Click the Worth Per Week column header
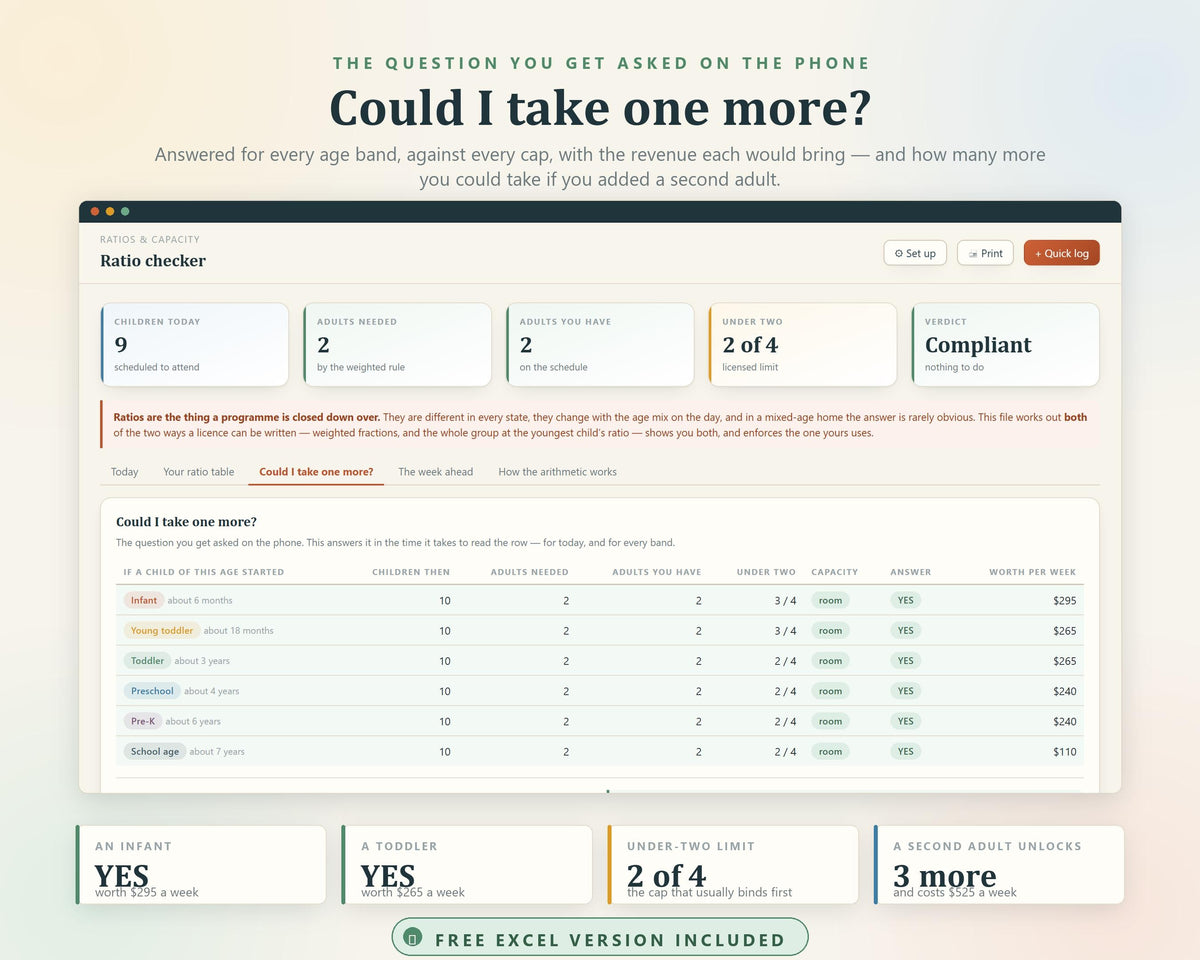Viewport: 1200px width, 960px height. (1032, 572)
